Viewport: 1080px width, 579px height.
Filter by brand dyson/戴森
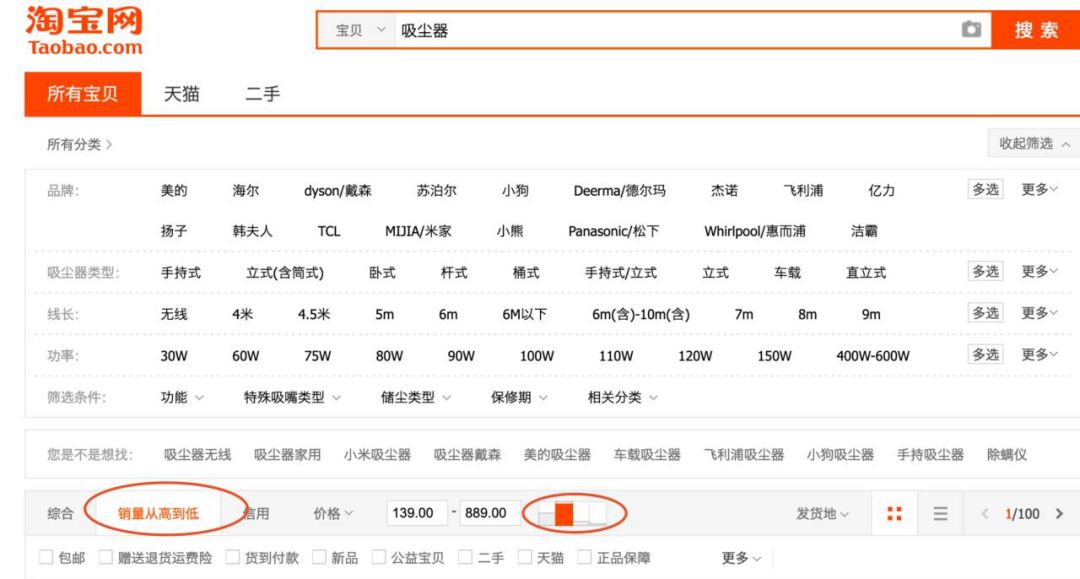click(338, 191)
